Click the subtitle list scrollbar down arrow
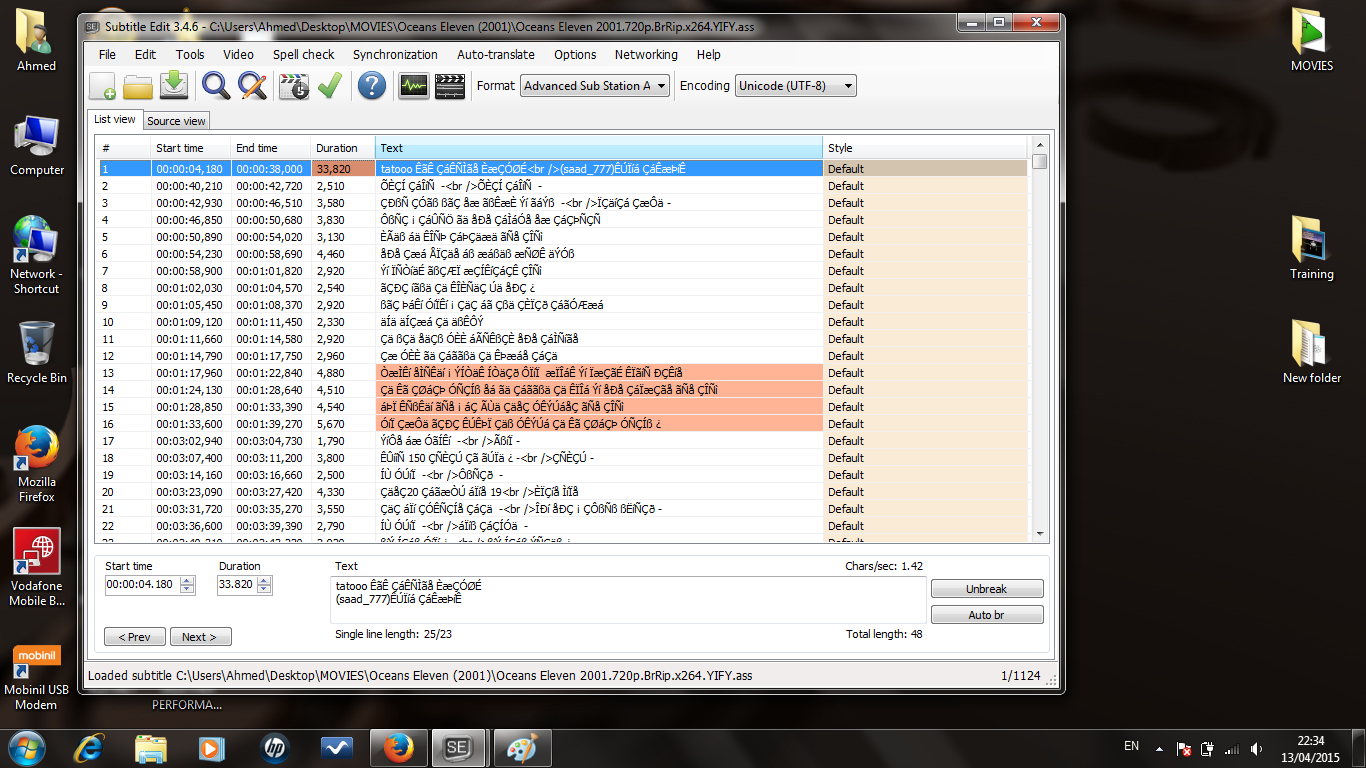This screenshot has width=1366, height=768. tap(1040, 534)
